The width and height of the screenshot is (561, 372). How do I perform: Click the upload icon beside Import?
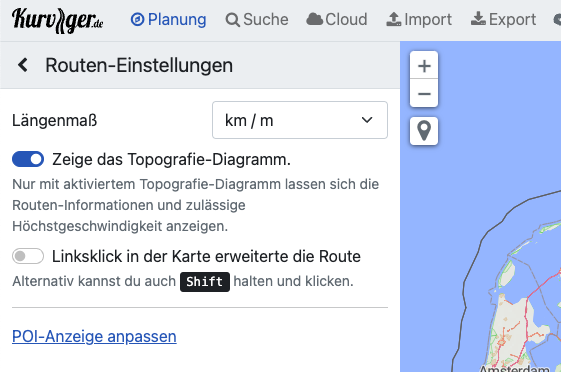[x=394, y=19]
